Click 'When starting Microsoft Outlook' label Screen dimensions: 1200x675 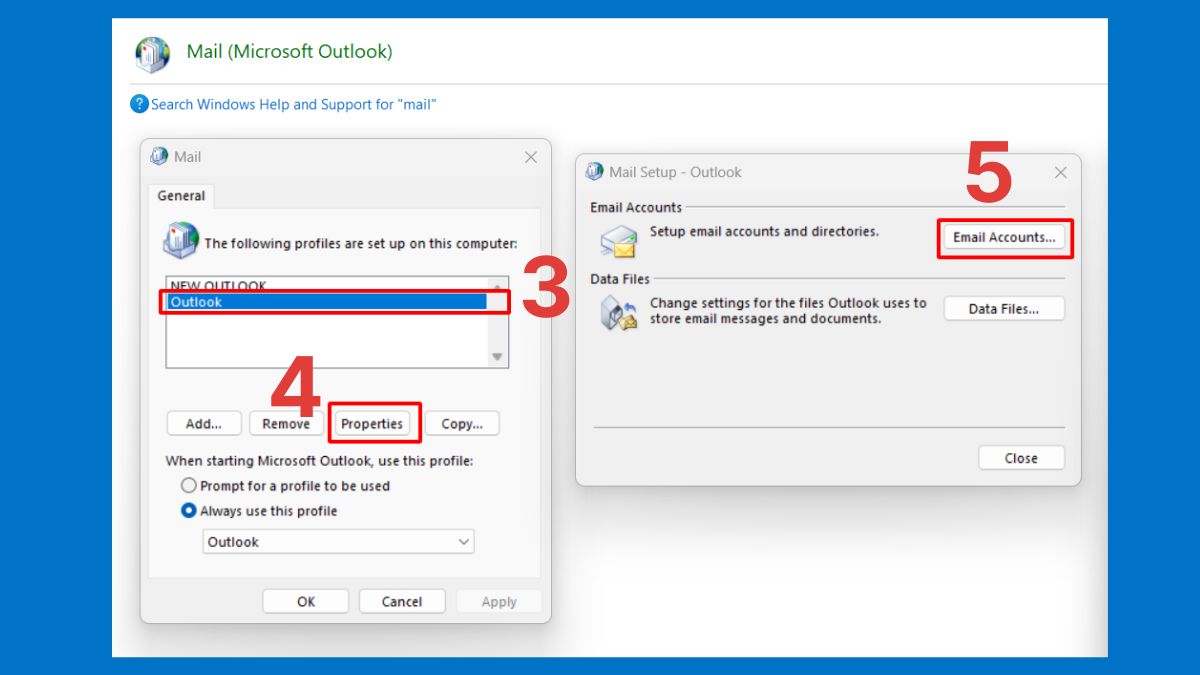pyautogui.click(x=319, y=461)
